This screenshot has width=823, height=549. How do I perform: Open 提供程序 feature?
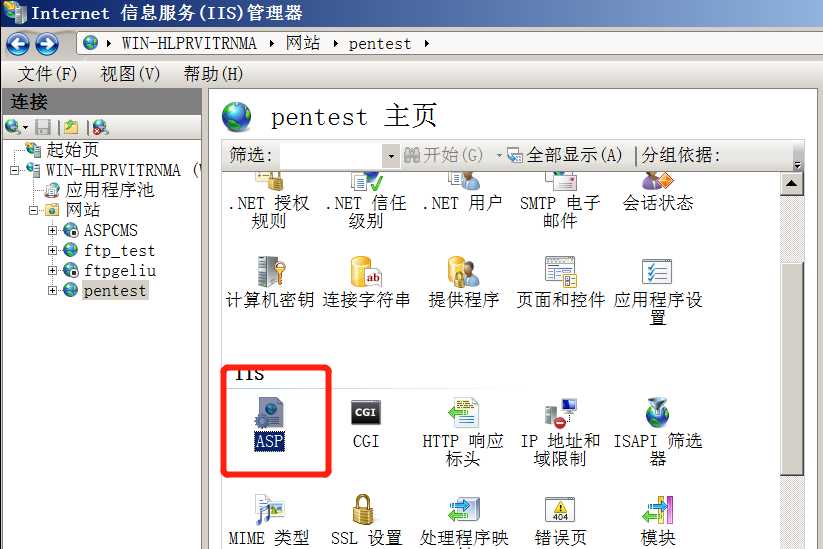[x=463, y=282]
